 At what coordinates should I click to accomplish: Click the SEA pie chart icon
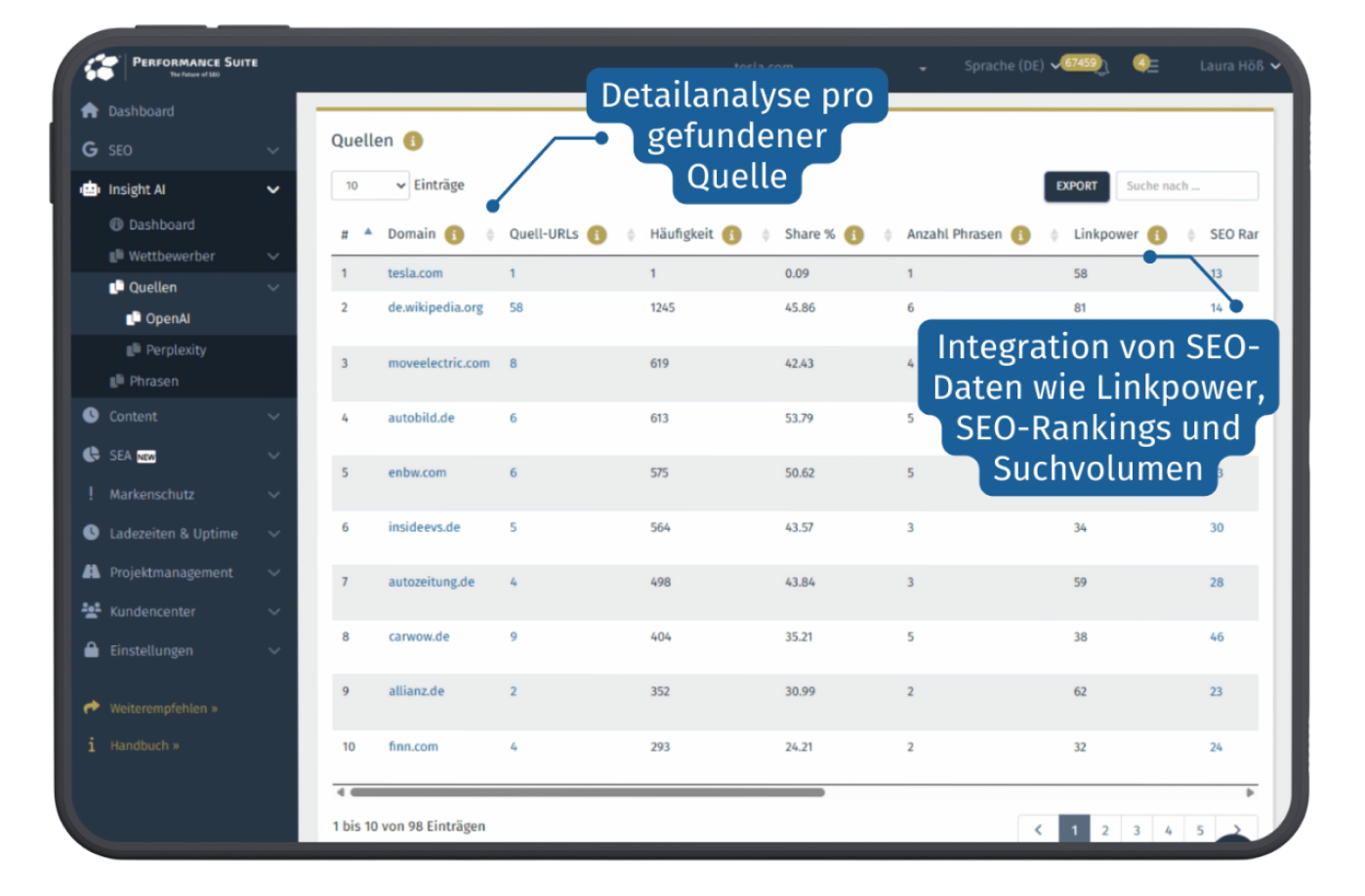coord(90,455)
